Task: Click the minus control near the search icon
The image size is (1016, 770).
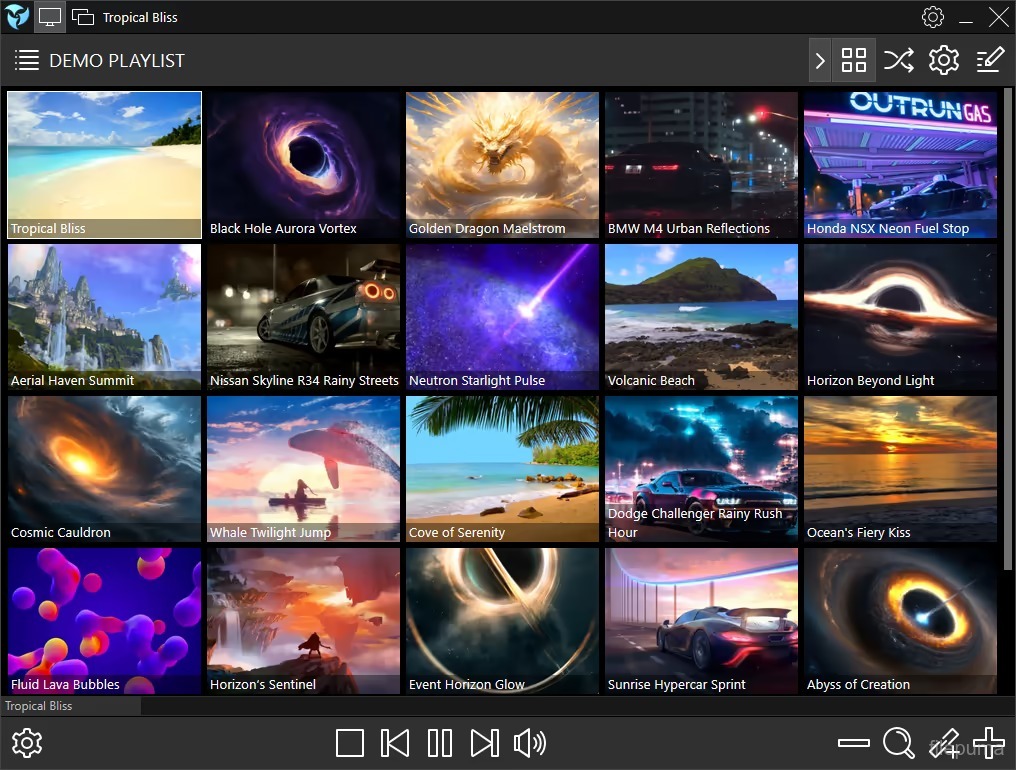Action: coord(853,743)
